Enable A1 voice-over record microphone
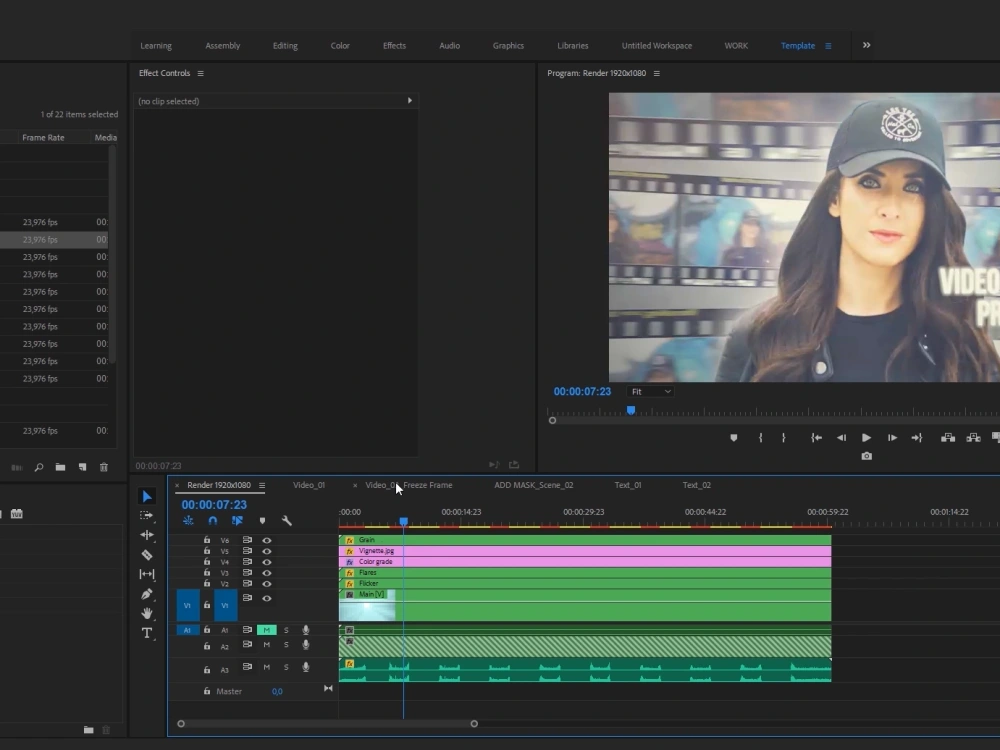The image size is (1000, 750). click(x=306, y=630)
